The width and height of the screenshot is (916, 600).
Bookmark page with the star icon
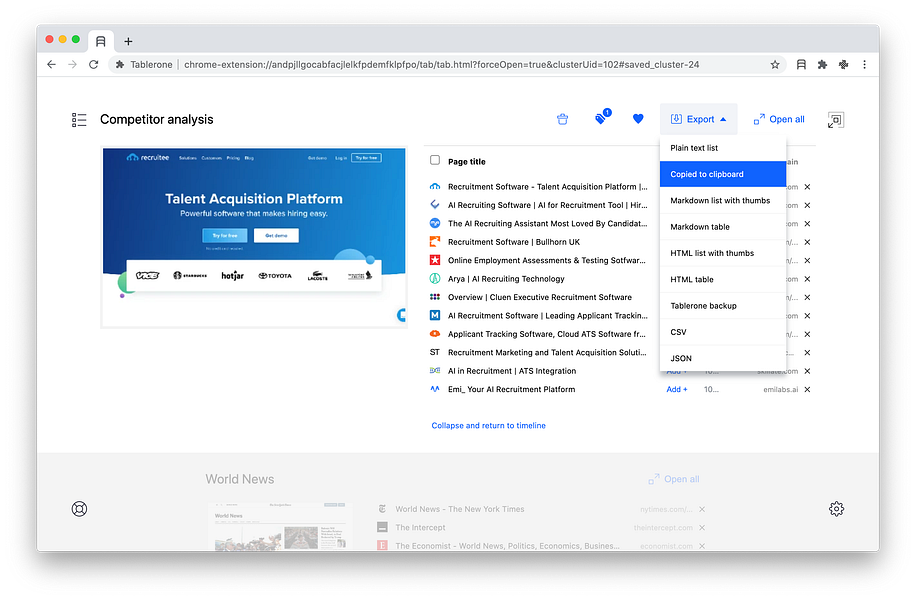(775, 64)
